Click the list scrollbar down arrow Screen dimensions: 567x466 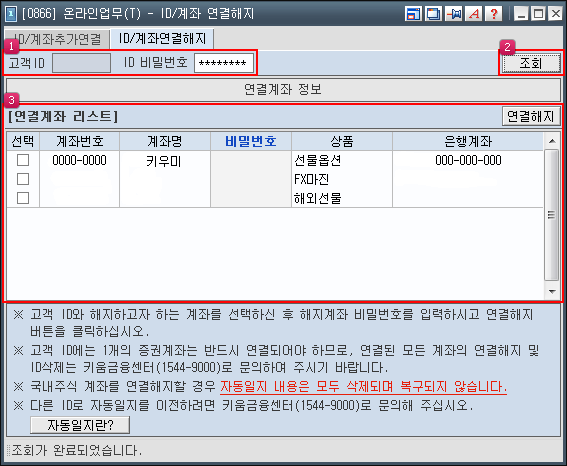tap(552, 291)
